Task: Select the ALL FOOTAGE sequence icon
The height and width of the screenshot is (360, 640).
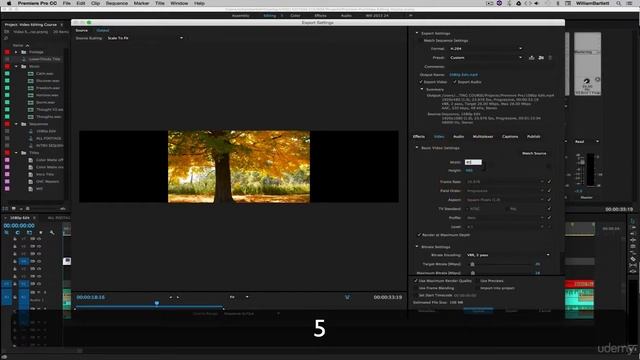Action: 31,138
